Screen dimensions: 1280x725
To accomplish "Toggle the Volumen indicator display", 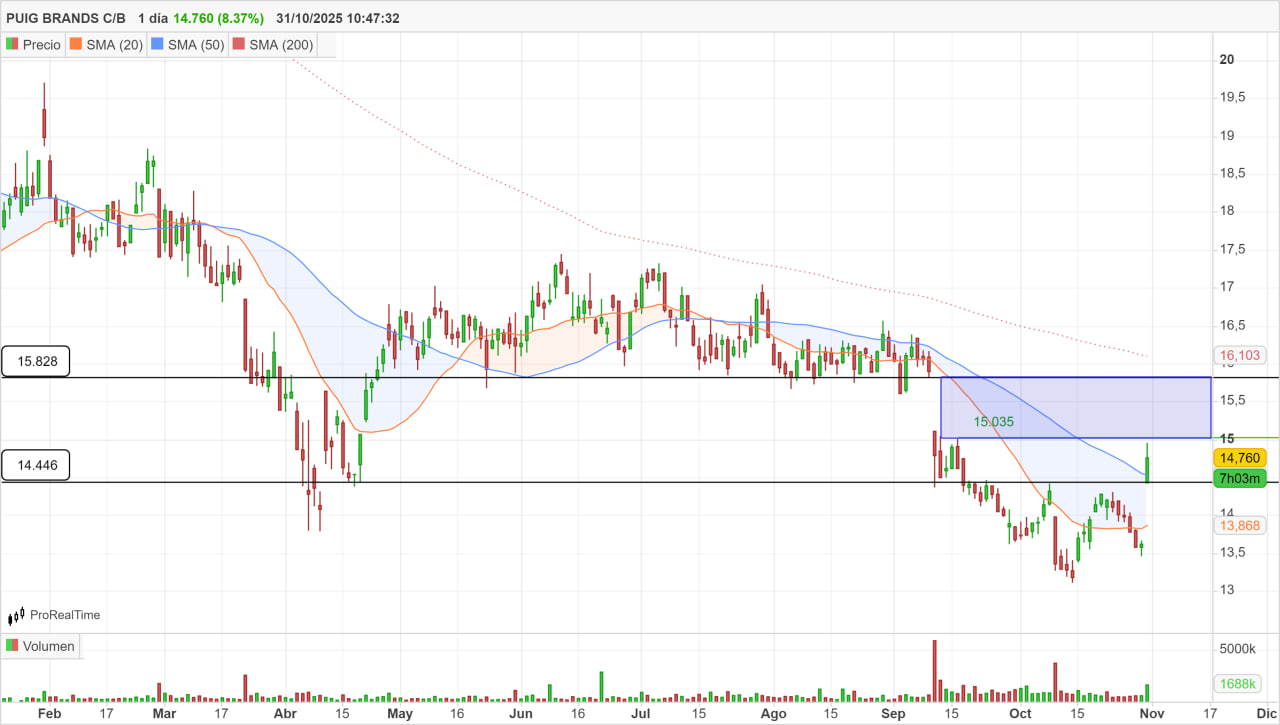I will tap(11, 646).
